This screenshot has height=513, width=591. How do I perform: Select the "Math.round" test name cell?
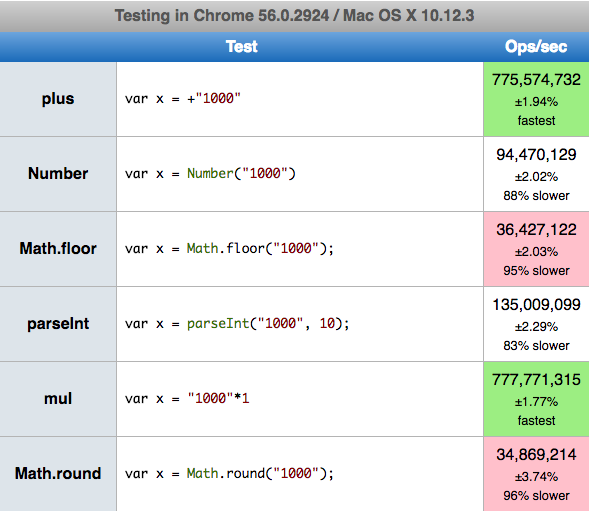pyautogui.click(x=58, y=474)
